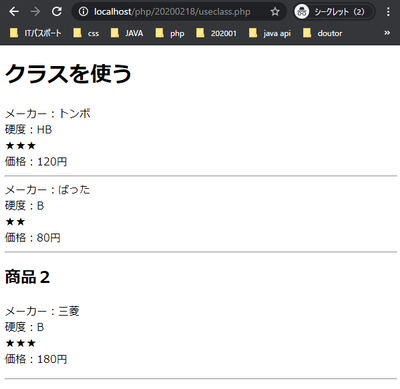
Task: Click the text メーカー：トンボ
Action: pos(48,114)
